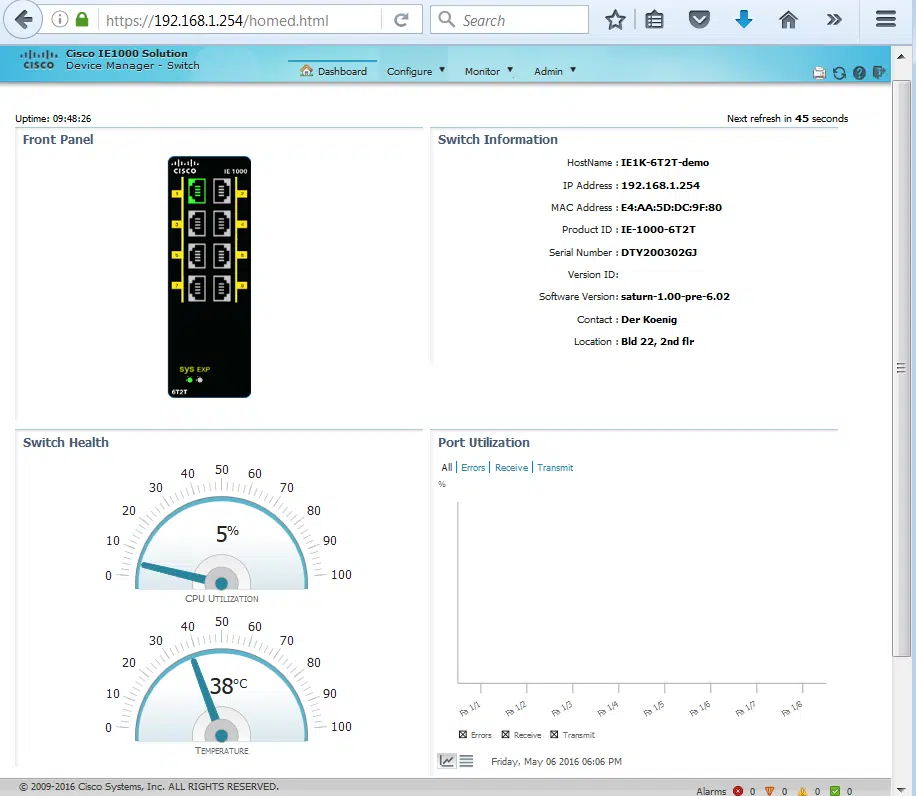Open the green padlock security details
The width and height of the screenshot is (916, 796).
pos(82,20)
